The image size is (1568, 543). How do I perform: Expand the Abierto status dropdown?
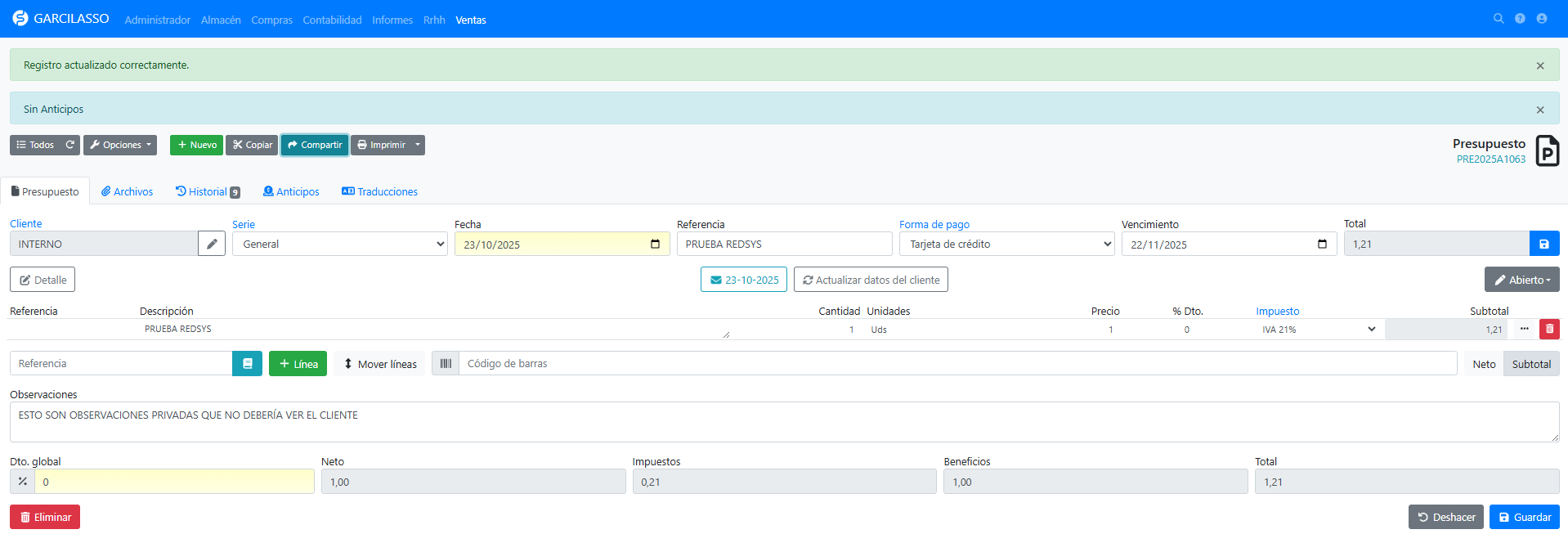(1521, 280)
